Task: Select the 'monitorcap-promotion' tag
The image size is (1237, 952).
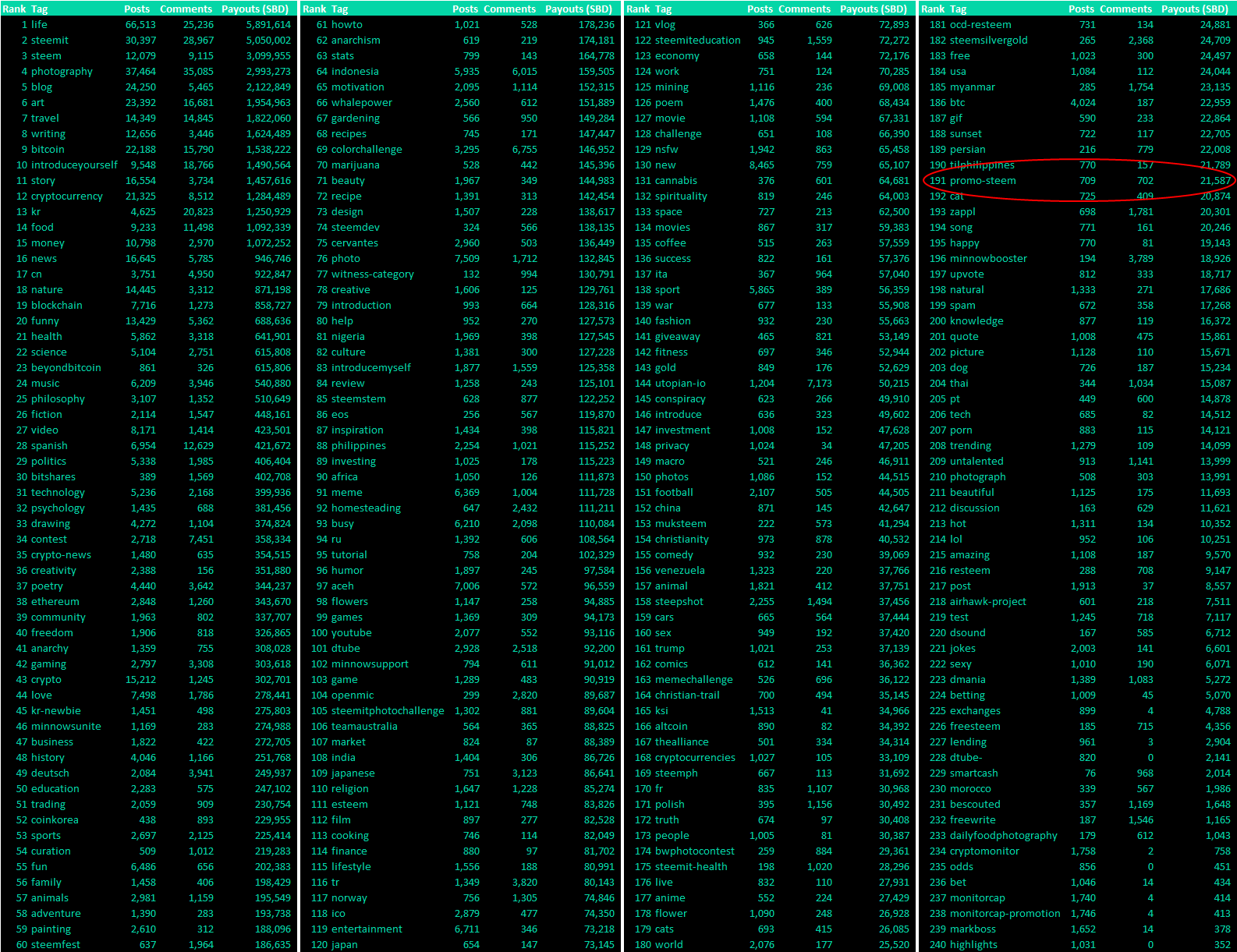Action: 1005,913
